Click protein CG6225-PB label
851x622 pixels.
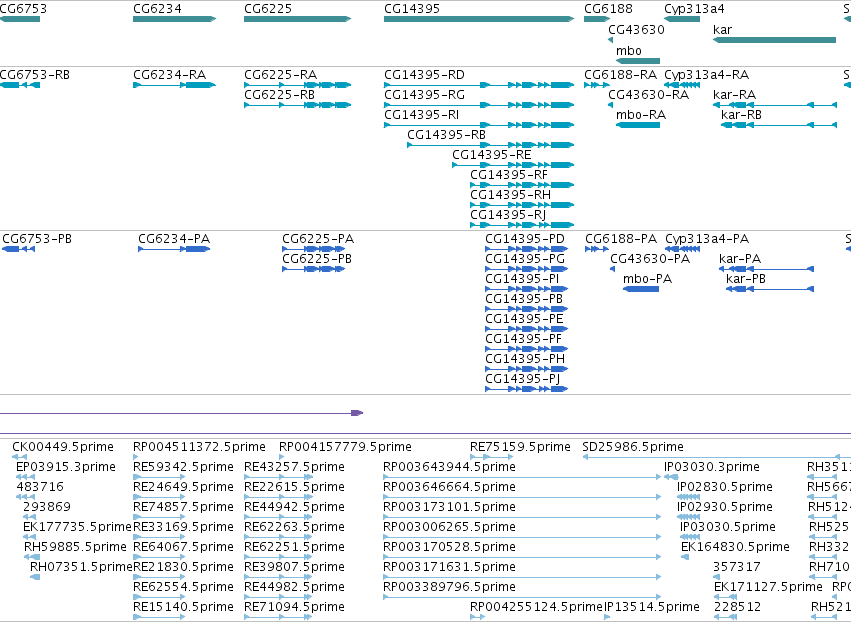pos(317,259)
